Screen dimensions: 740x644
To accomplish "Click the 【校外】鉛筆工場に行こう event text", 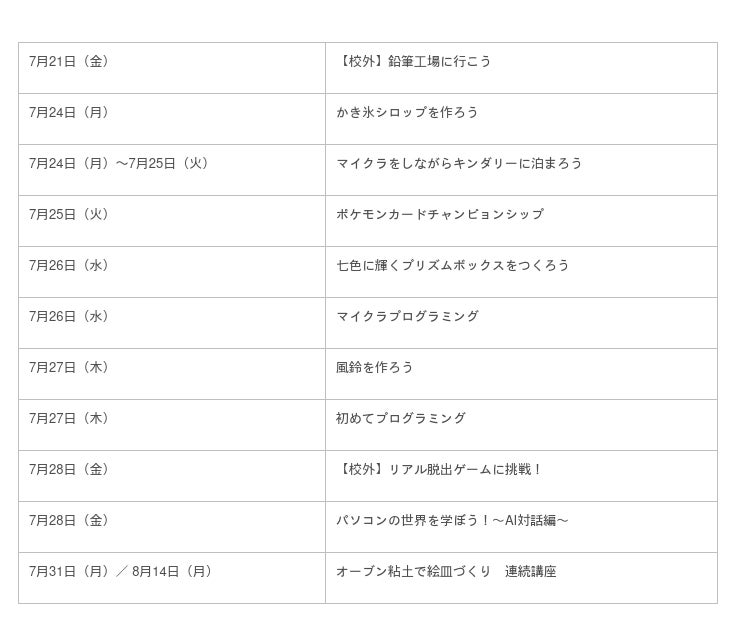I will (414, 62).
